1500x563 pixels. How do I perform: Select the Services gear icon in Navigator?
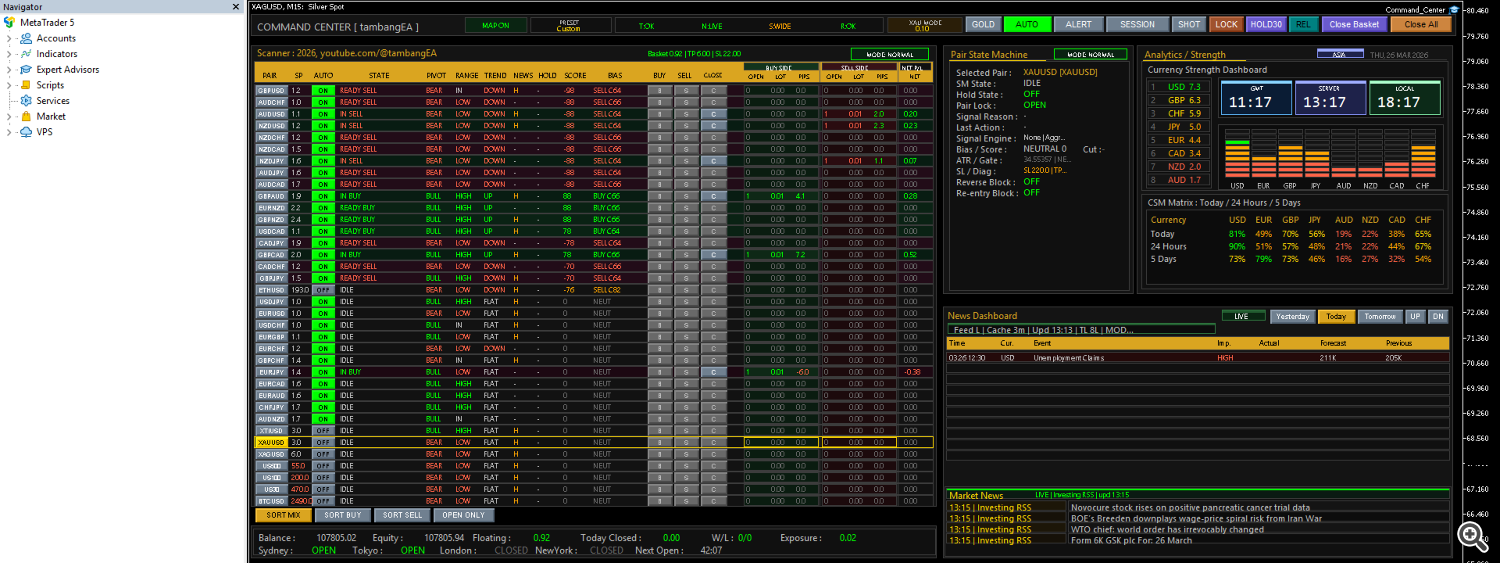[26, 101]
